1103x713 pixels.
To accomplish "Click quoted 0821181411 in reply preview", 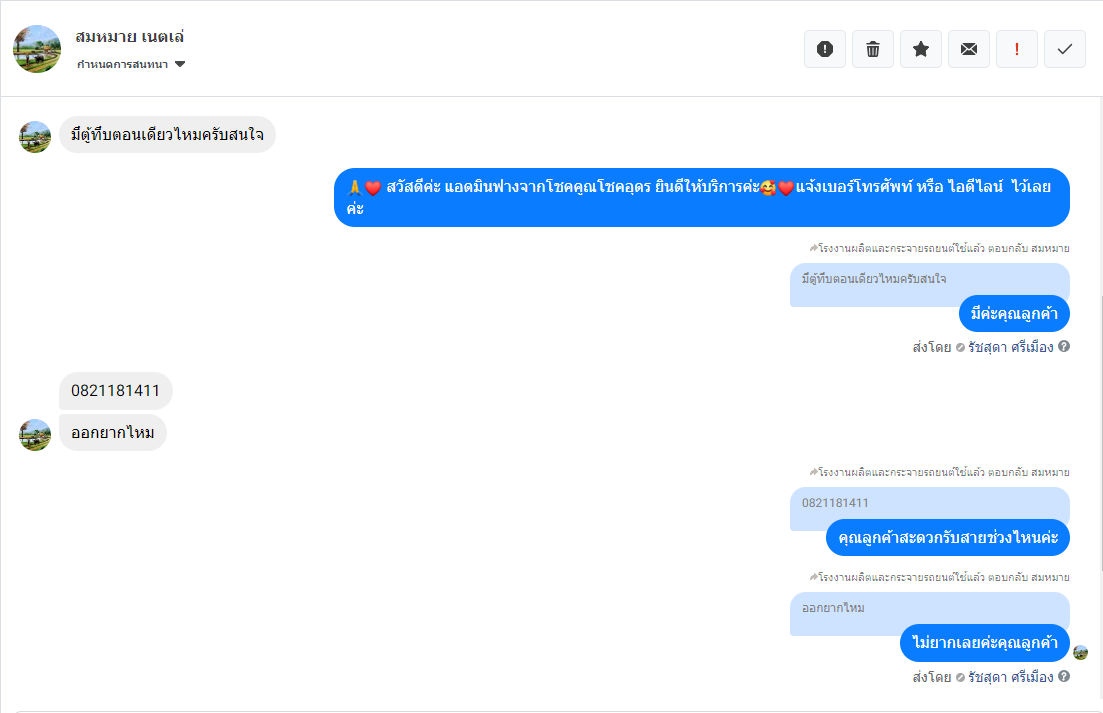I will point(835,503).
